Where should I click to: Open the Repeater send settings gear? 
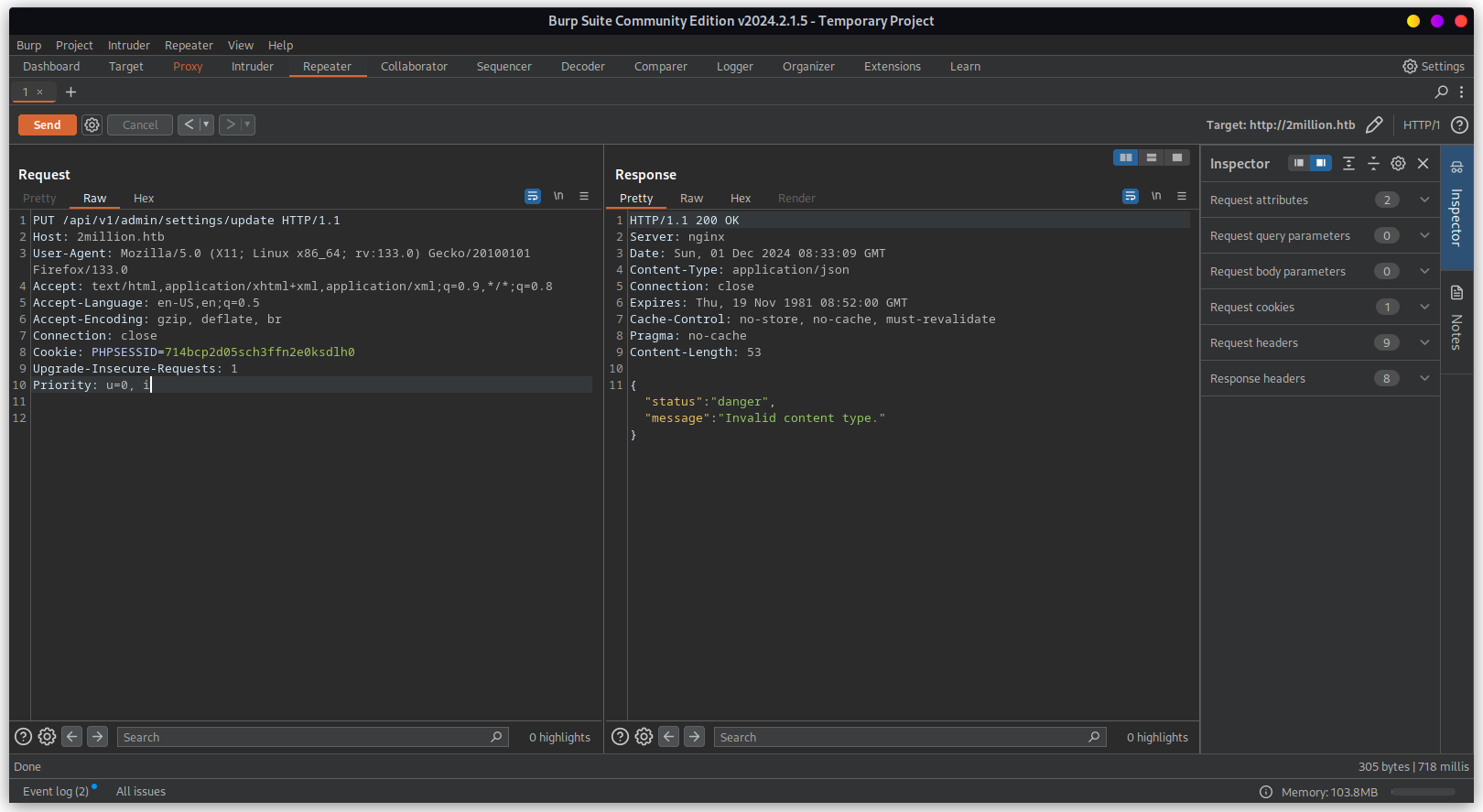click(92, 125)
